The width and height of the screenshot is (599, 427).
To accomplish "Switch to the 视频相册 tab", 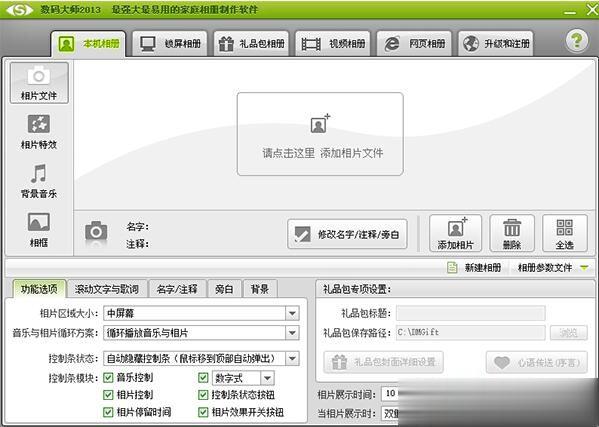I will coord(333,44).
